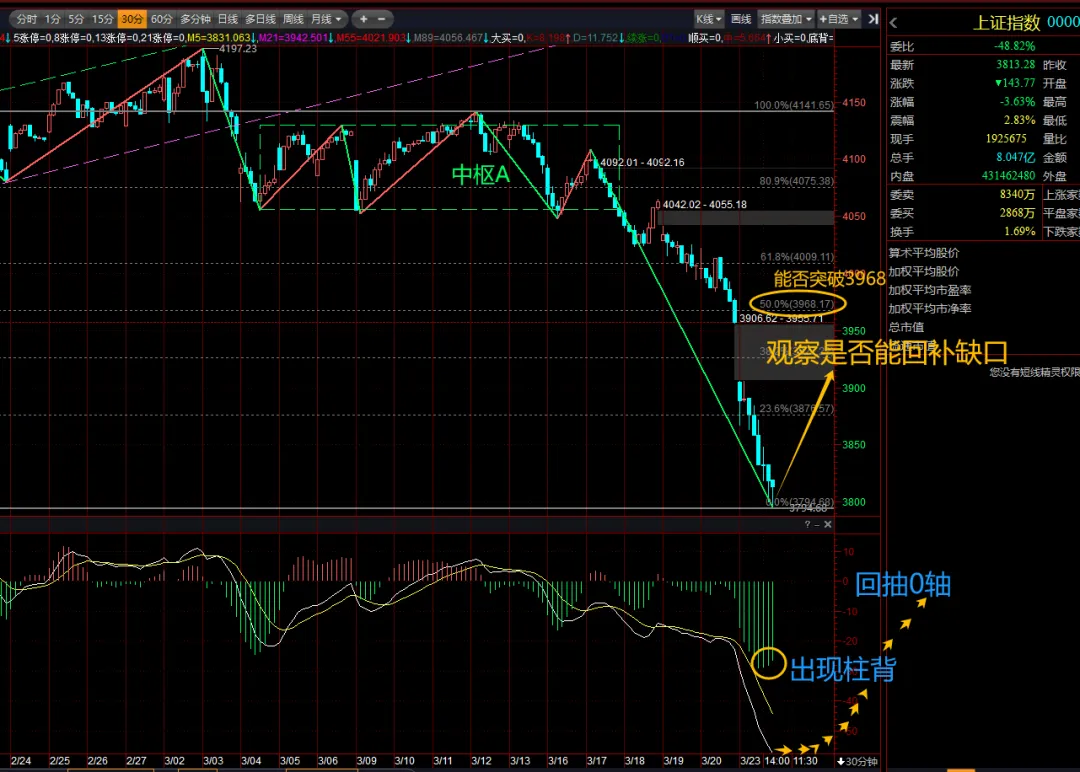Click the 涨跌 value 143.77
1080x772 pixels.
[x=1015, y=83]
